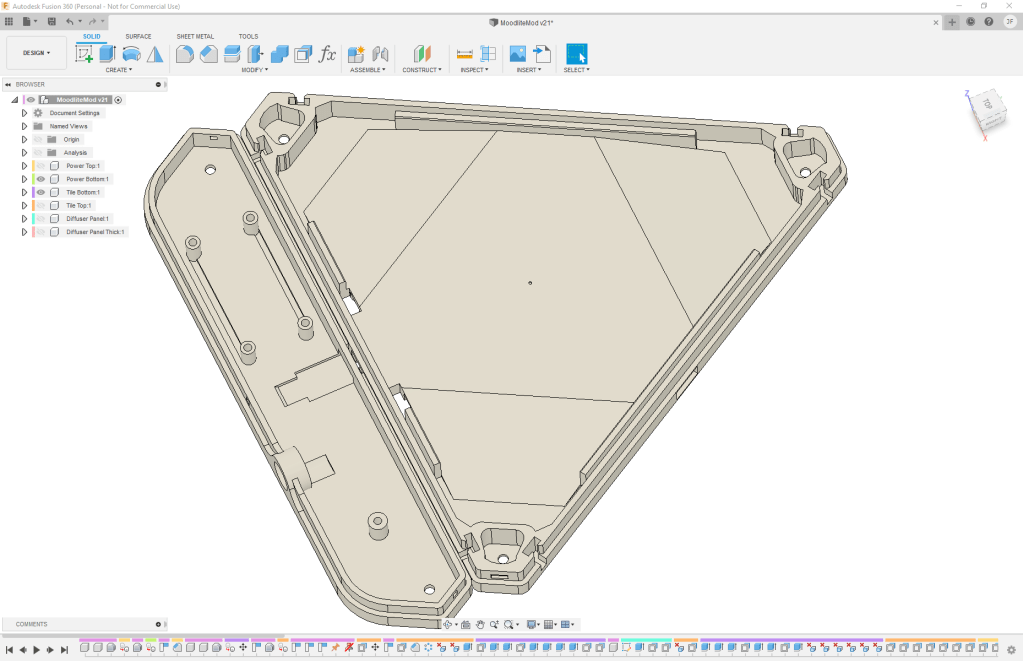
Task: Click the Save icon in top bar
Action: 49,21
